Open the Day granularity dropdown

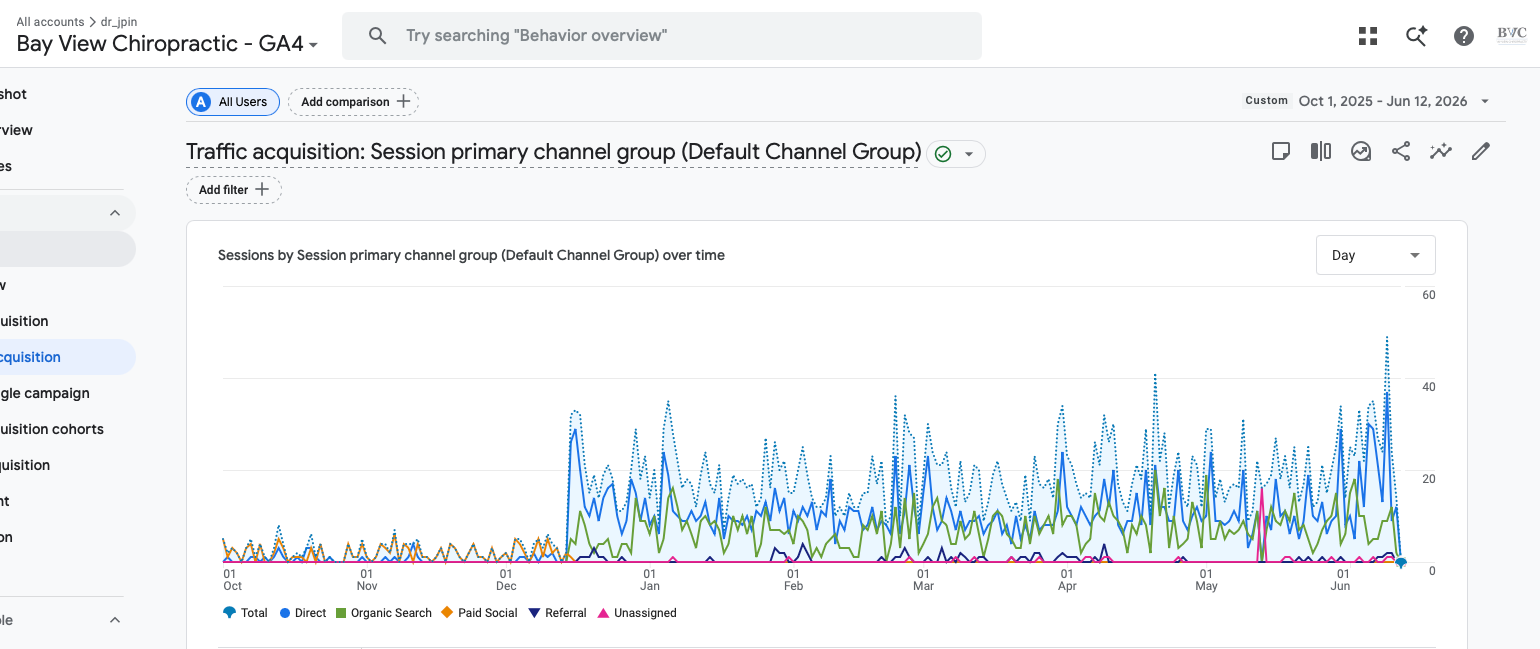1376,255
